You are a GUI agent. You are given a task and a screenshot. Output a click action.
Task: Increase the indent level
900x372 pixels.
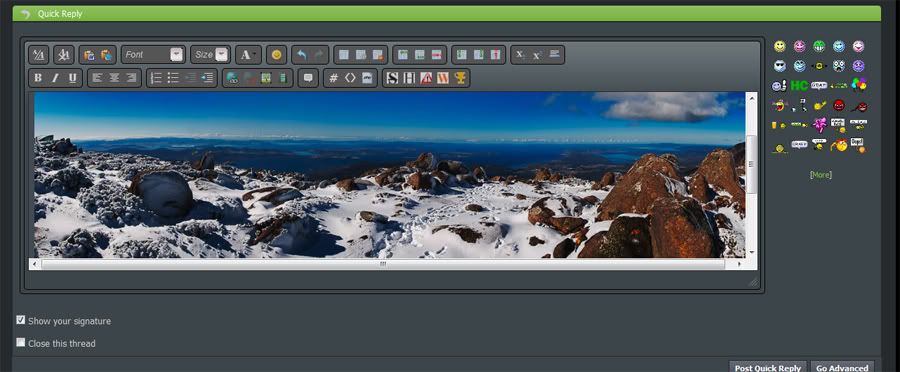click(x=208, y=78)
